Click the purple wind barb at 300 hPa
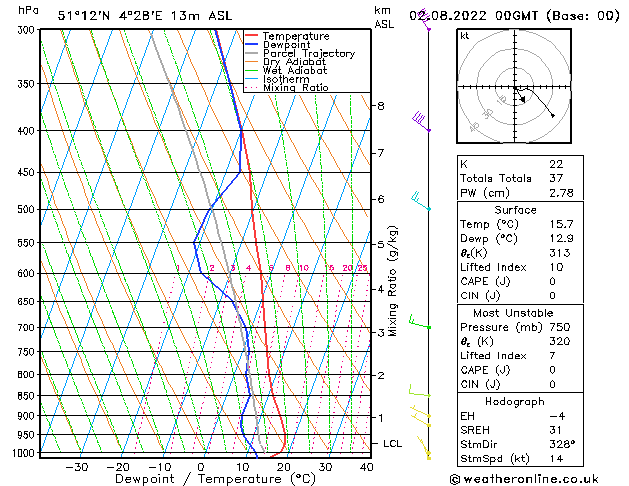Image resolution: width=629 pixels, height=486 pixels. 424,21
